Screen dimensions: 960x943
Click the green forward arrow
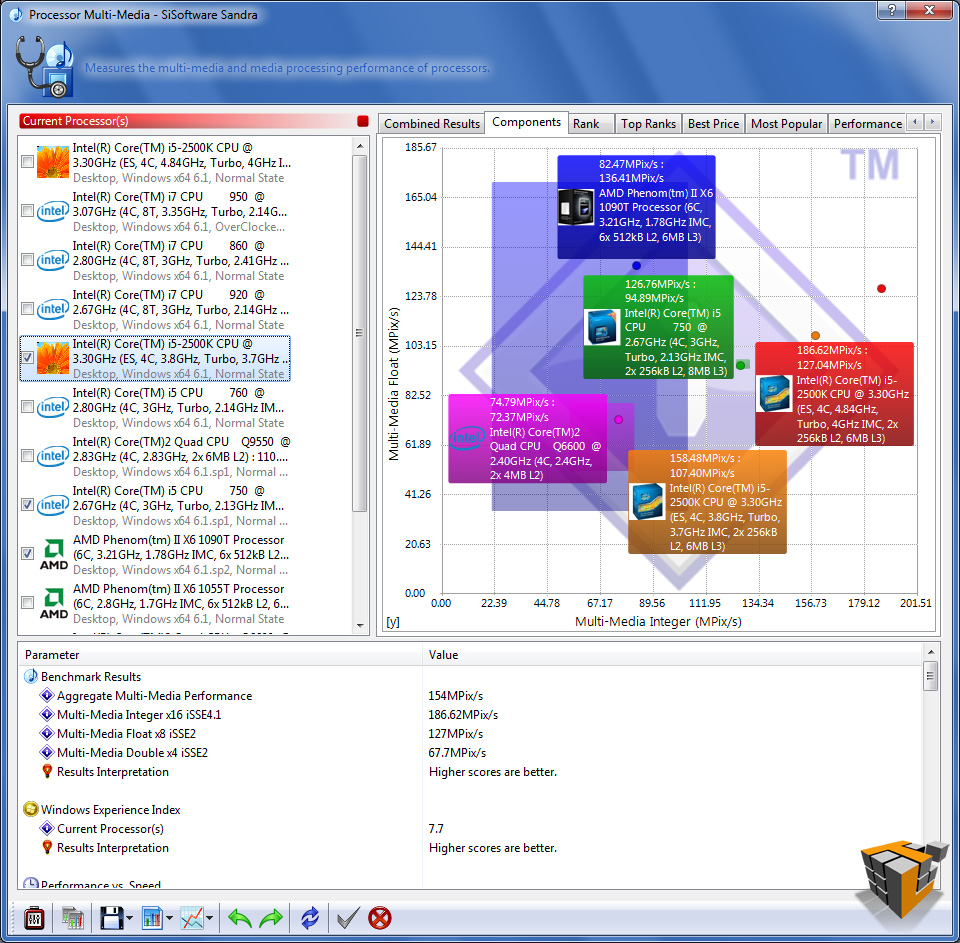271,918
